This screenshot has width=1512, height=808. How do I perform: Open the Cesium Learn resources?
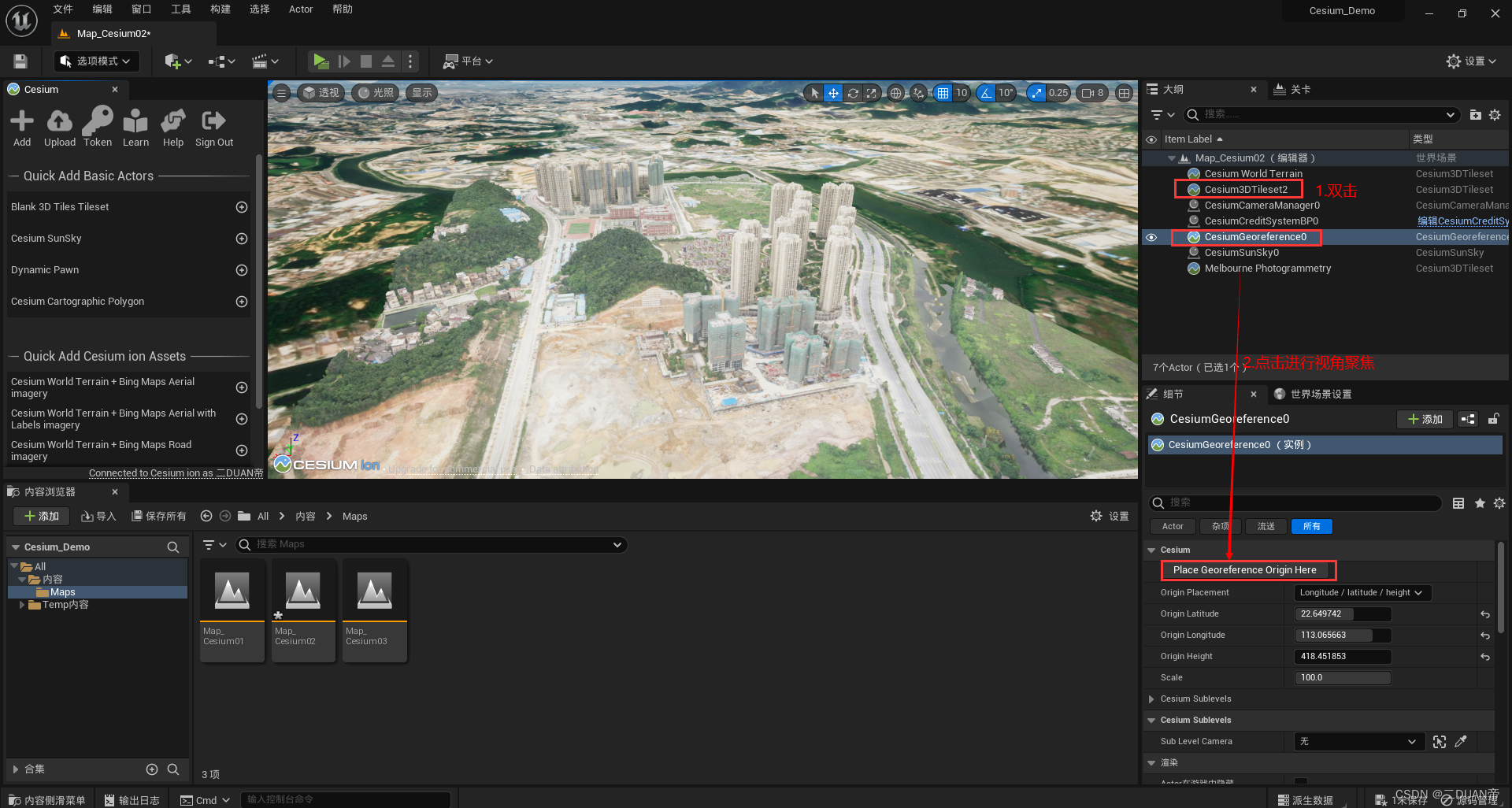point(135,128)
